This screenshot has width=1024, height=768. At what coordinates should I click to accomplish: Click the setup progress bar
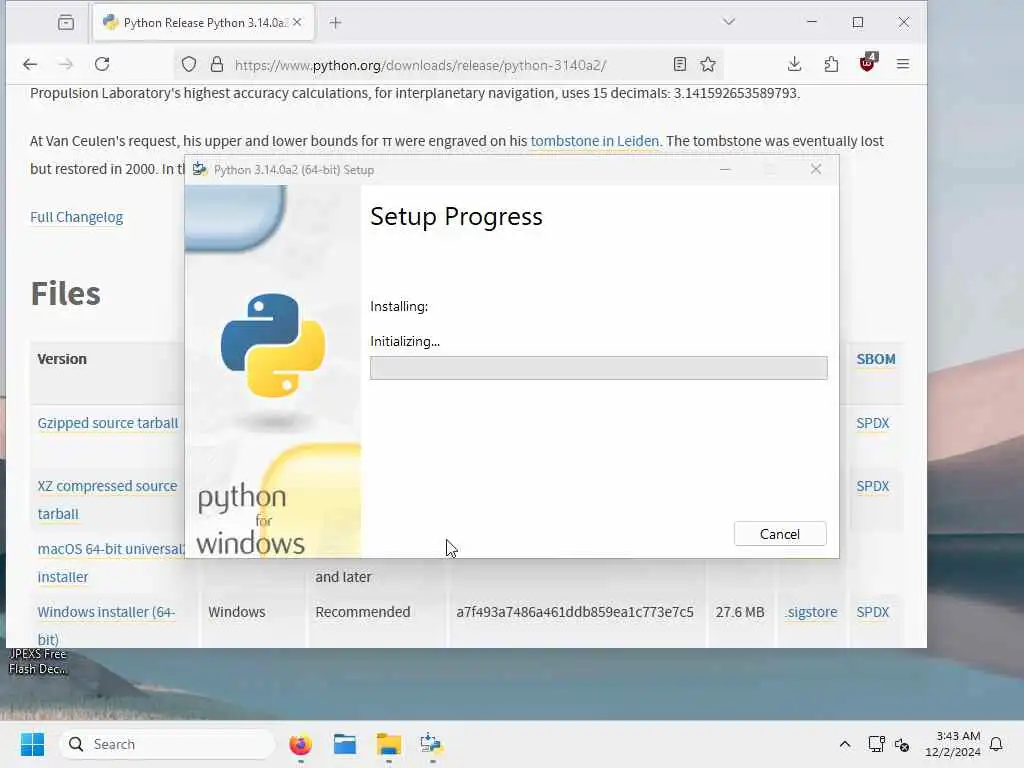click(598, 368)
